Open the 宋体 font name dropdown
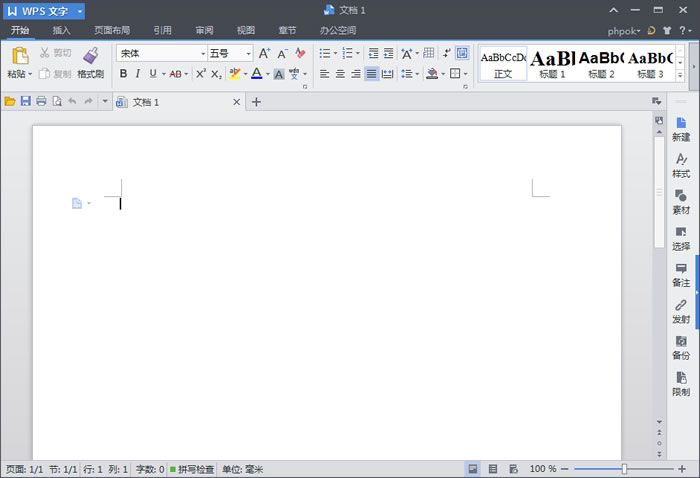The image size is (700, 478). pos(203,53)
